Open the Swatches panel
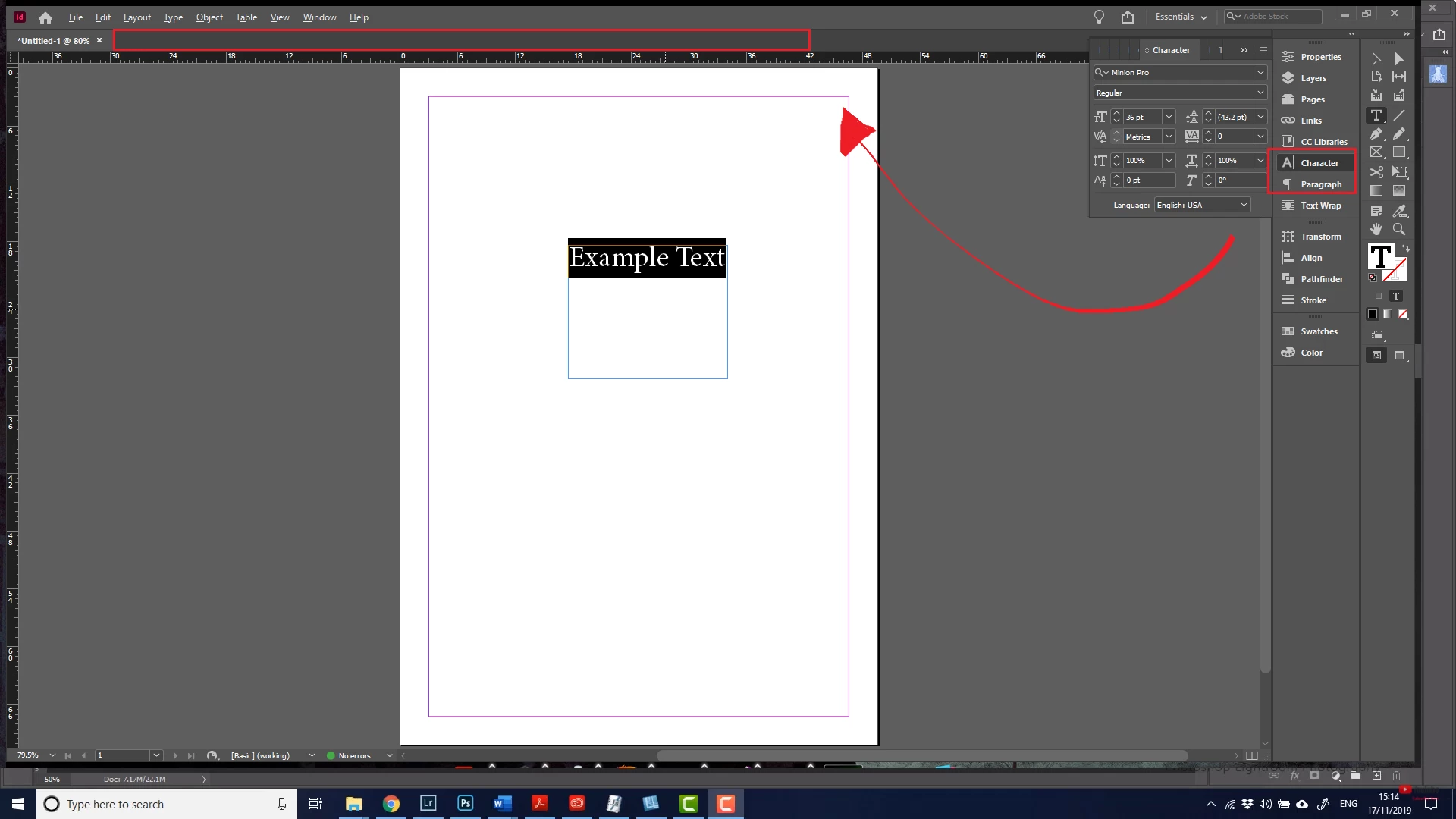 1318,331
